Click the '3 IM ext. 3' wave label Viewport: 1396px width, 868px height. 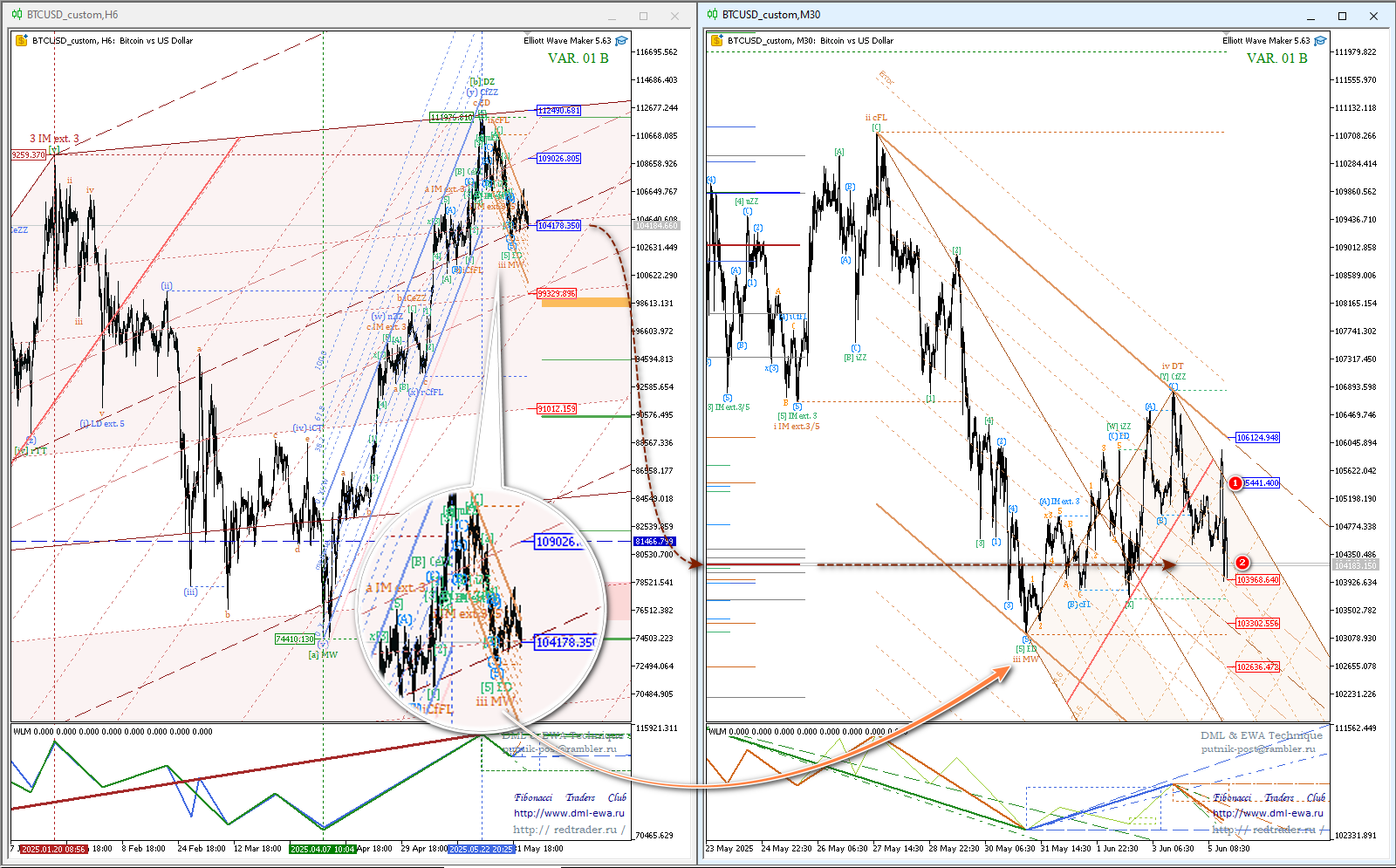click(54, 139)
